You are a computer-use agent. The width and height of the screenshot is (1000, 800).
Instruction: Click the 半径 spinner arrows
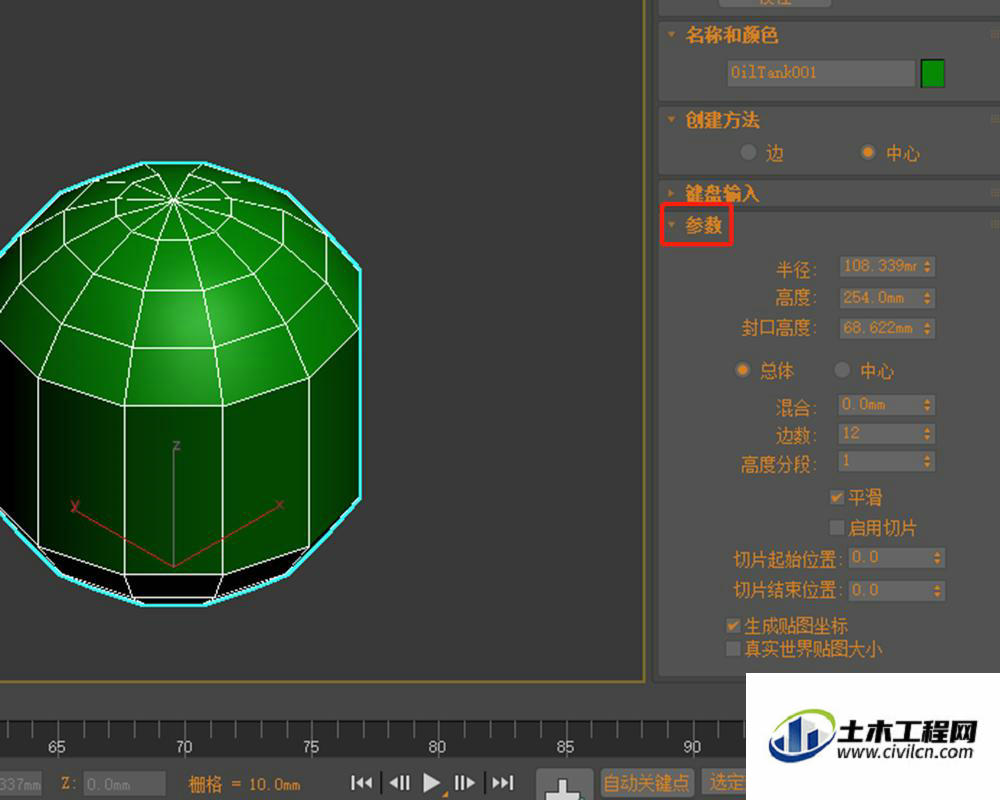pyautogui.click(x=928, y=266)
